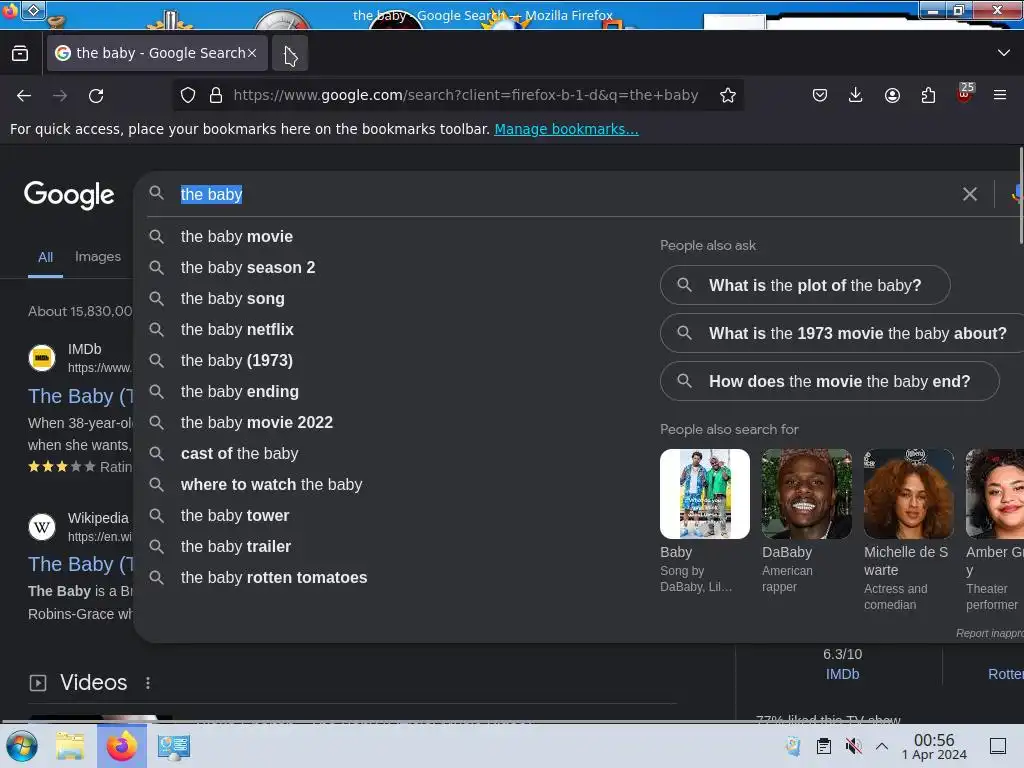Clear the search box with X
This screenshot has height=768, width=1024.
[x=970, y=194]
